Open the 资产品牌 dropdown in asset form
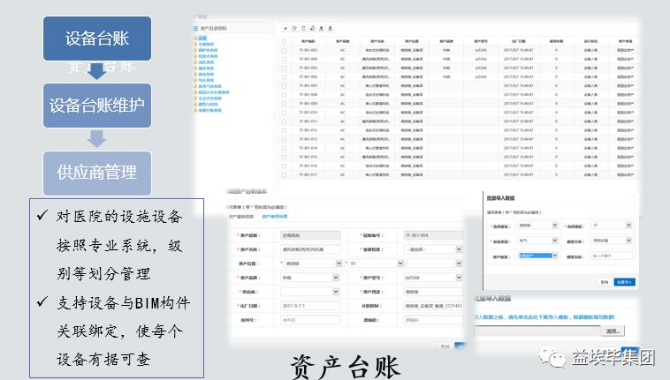The width and height of the screenshot is (670, 380). (x=310, y=277)
